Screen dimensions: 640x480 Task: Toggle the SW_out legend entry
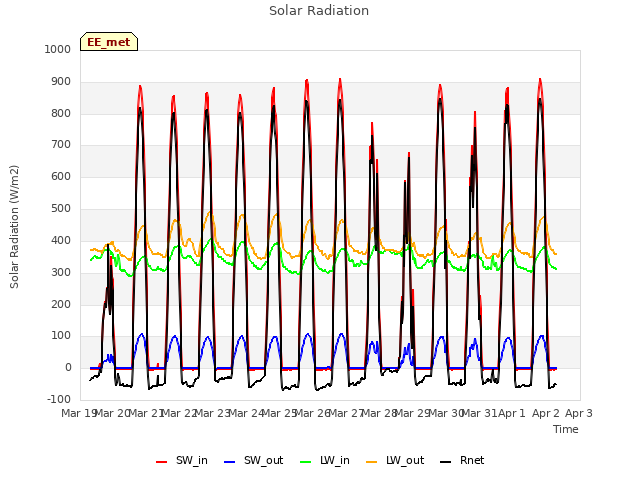253,460
